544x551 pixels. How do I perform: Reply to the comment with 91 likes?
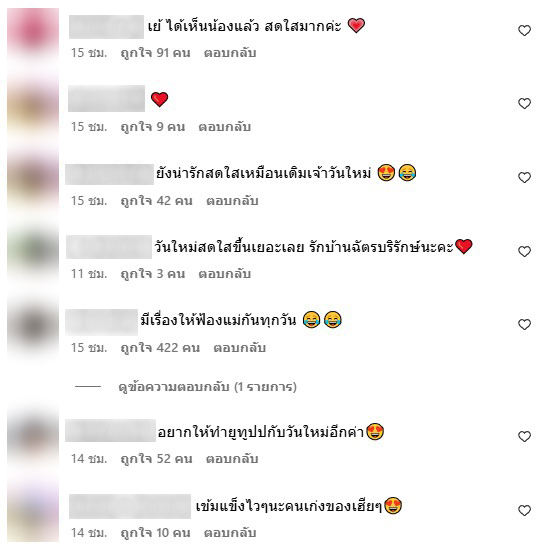230,53
